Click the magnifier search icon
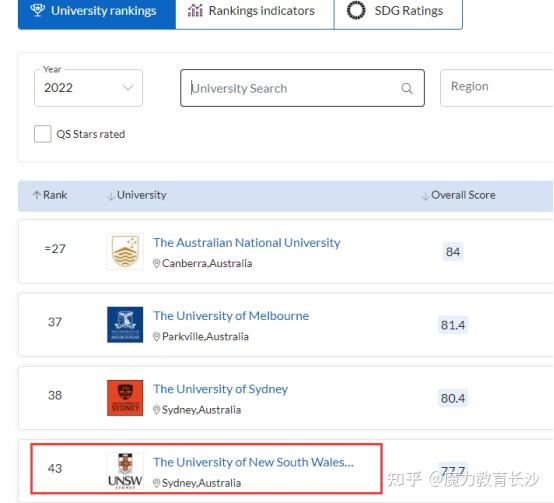 [x=407, y=88]
